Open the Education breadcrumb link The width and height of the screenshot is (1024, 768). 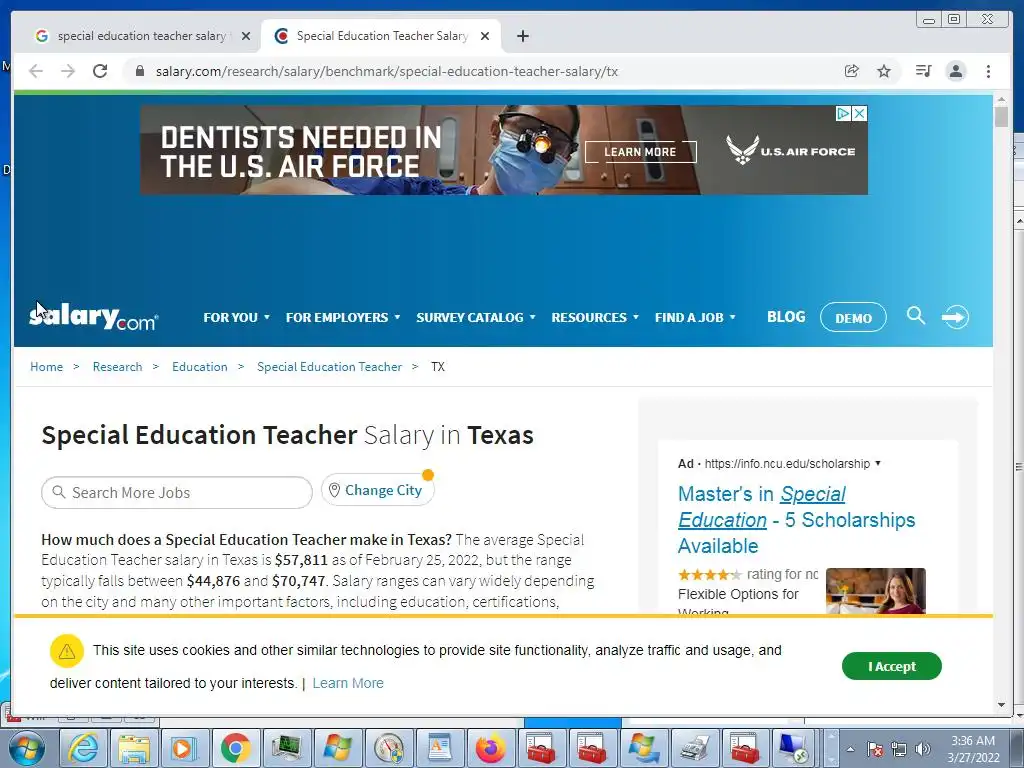[x=200, y=367]
